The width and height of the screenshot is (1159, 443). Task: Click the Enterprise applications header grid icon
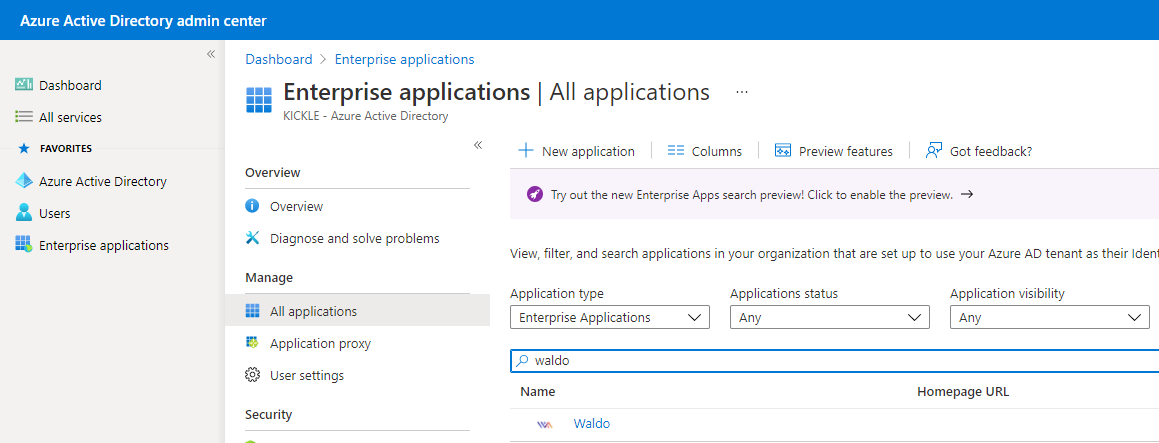tap(259, 99)
